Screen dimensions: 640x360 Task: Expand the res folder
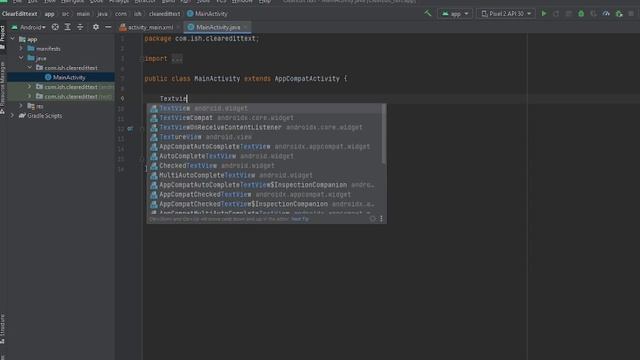click(x=21, y=106)
